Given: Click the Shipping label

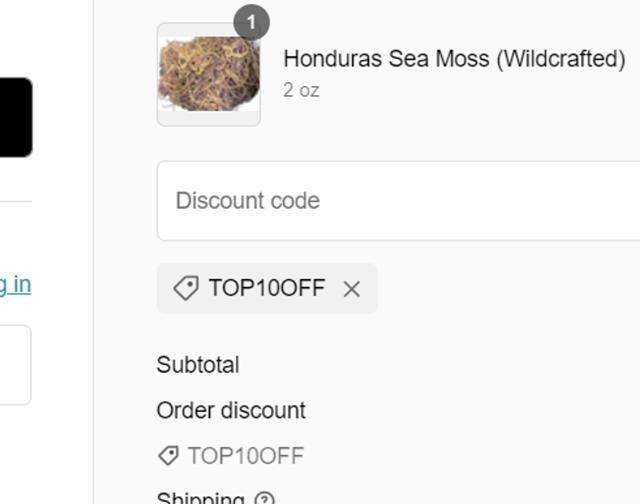Looking at the screenshot, I should (200, 498).
